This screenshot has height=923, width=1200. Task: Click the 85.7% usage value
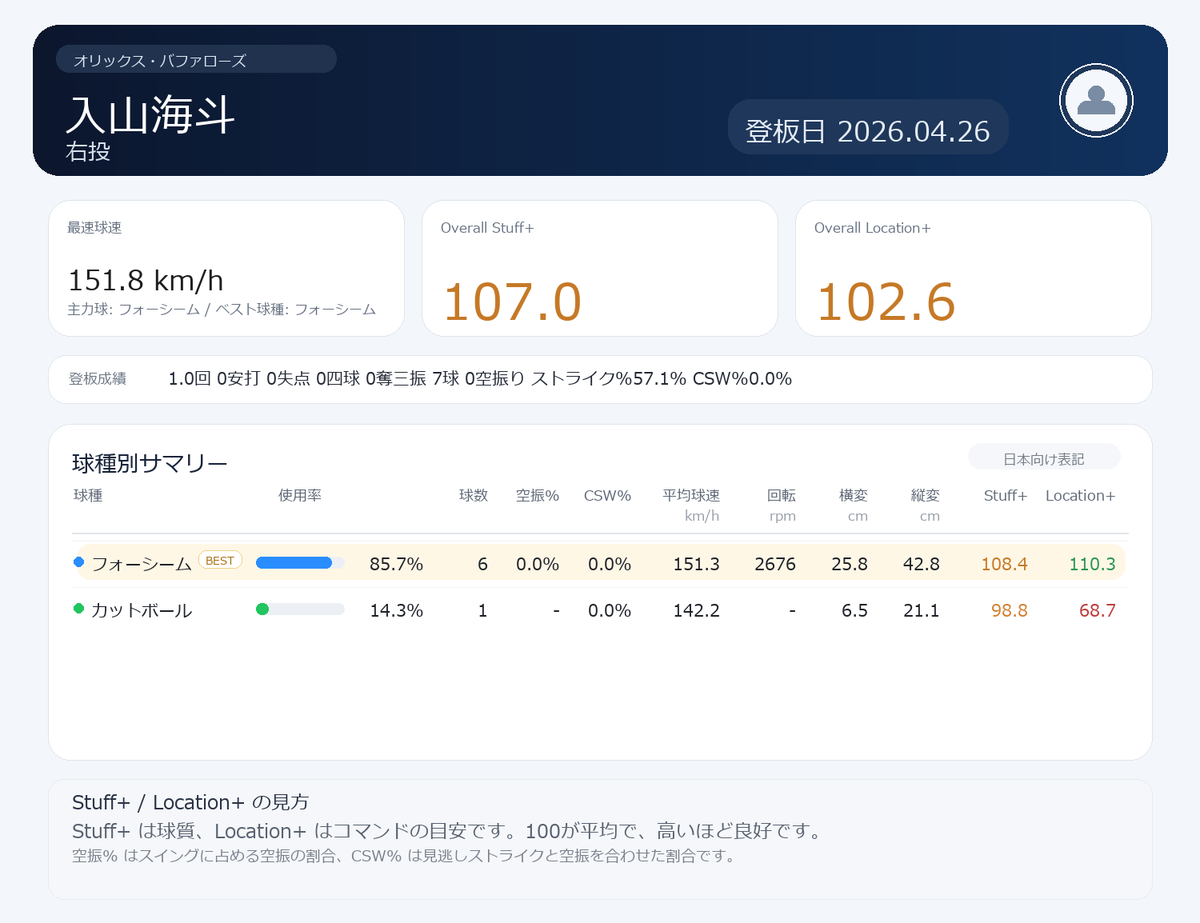(396, 564)
